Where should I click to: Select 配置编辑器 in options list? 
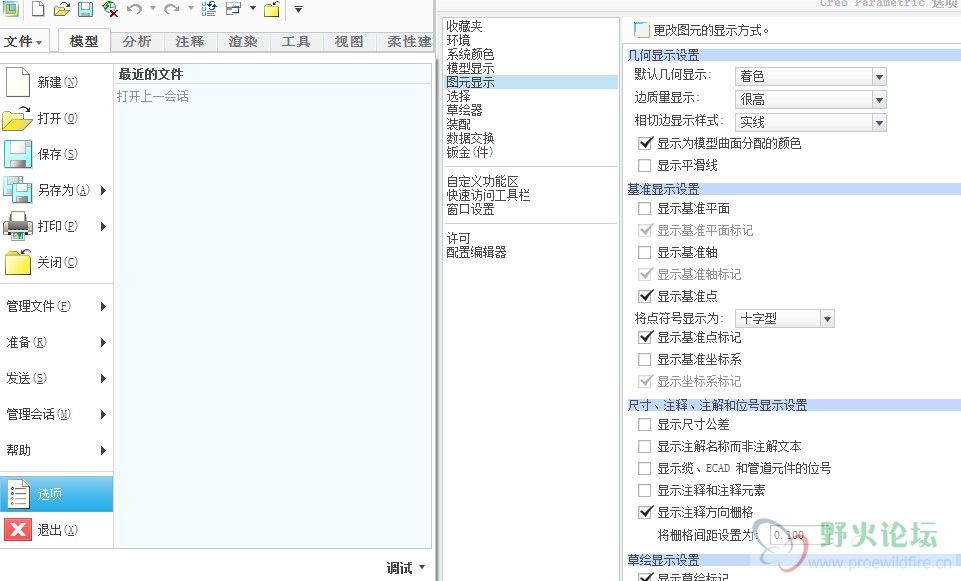(476, 252)
